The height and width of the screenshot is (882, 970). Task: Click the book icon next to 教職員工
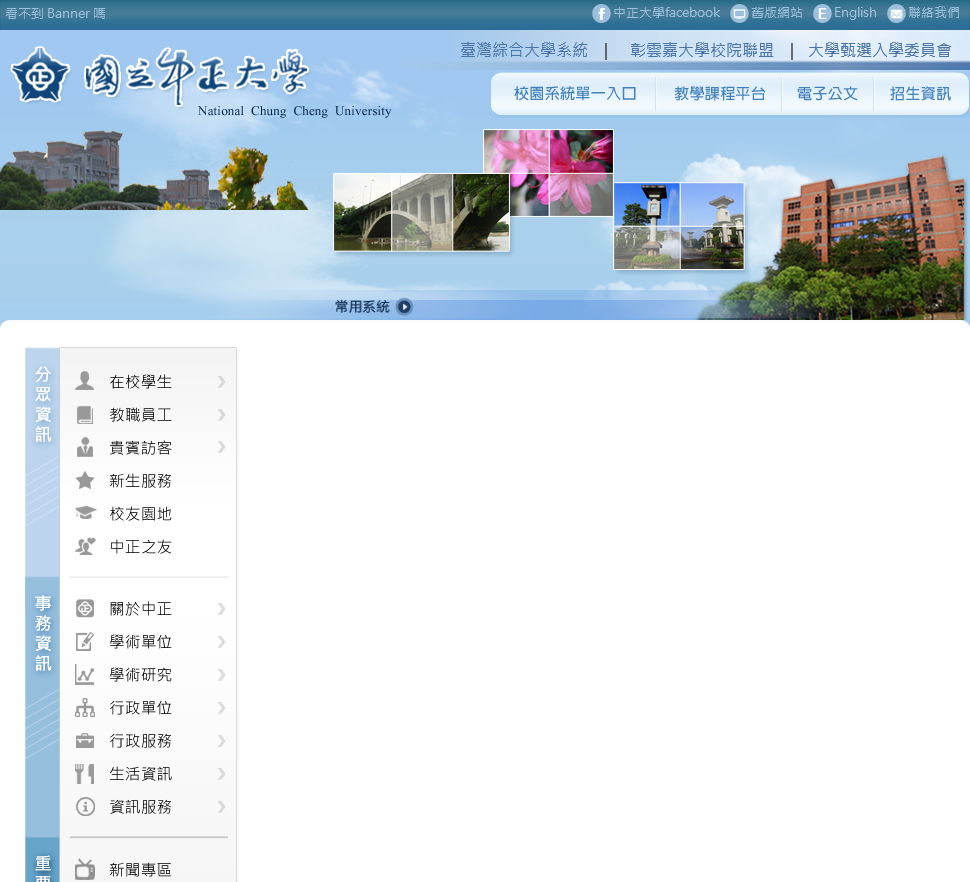pyautogui.click(x=85, y=414)
